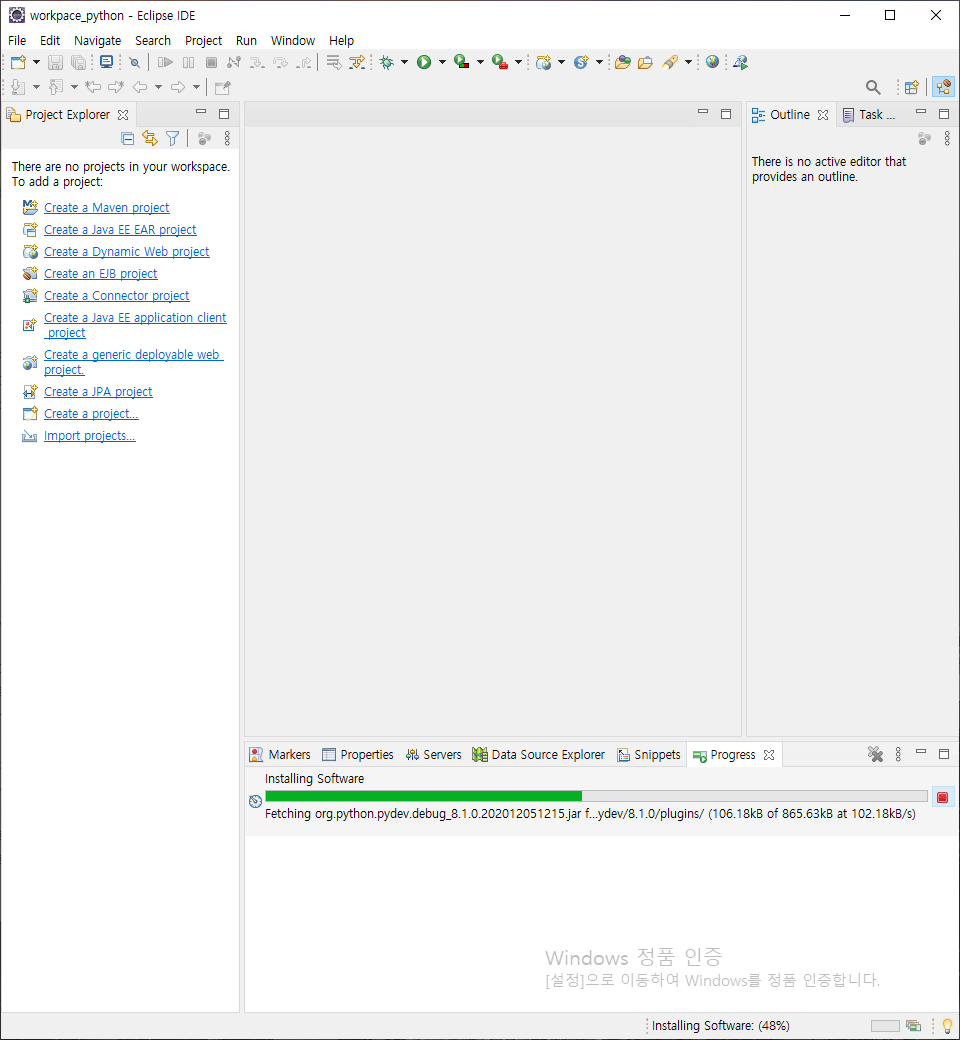Image resolution: width=960 pixels, height=1040 pixels.
Task: Click Import projects... link
Action: click(x=90, y=435)
